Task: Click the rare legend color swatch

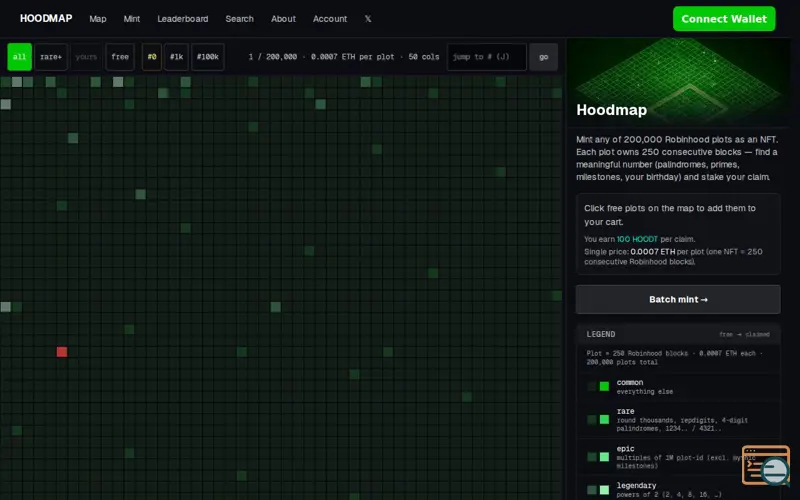Action: [604, 419]
